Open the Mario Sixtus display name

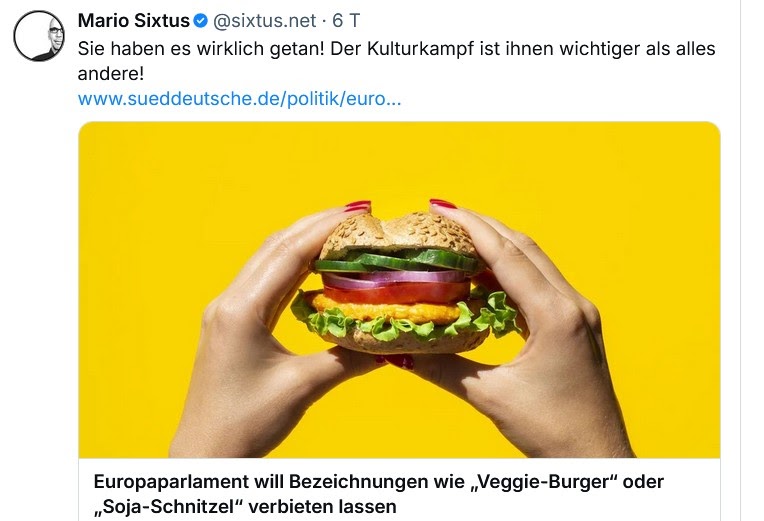[134, 21]
